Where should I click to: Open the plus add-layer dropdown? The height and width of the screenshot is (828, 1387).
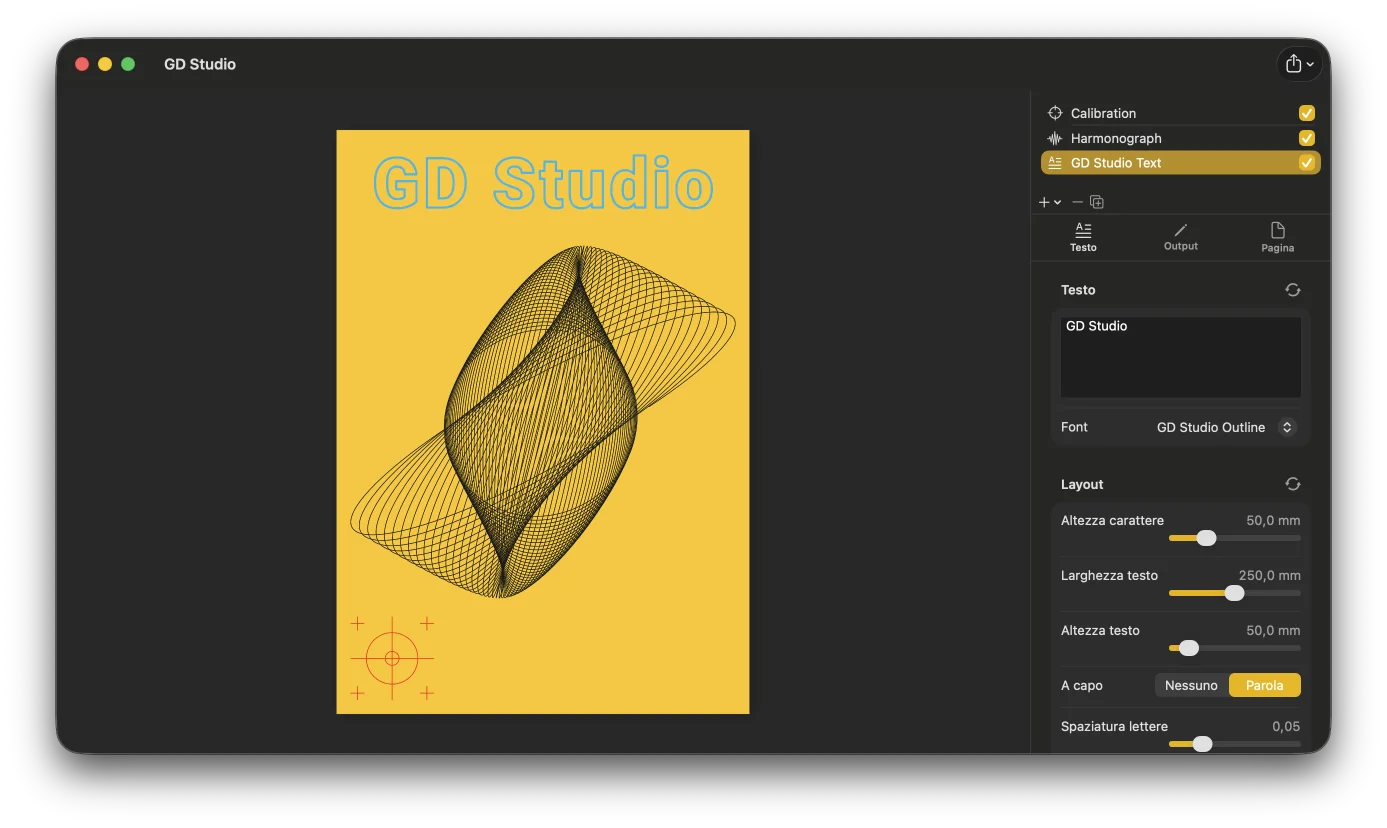coord(1049,202)
